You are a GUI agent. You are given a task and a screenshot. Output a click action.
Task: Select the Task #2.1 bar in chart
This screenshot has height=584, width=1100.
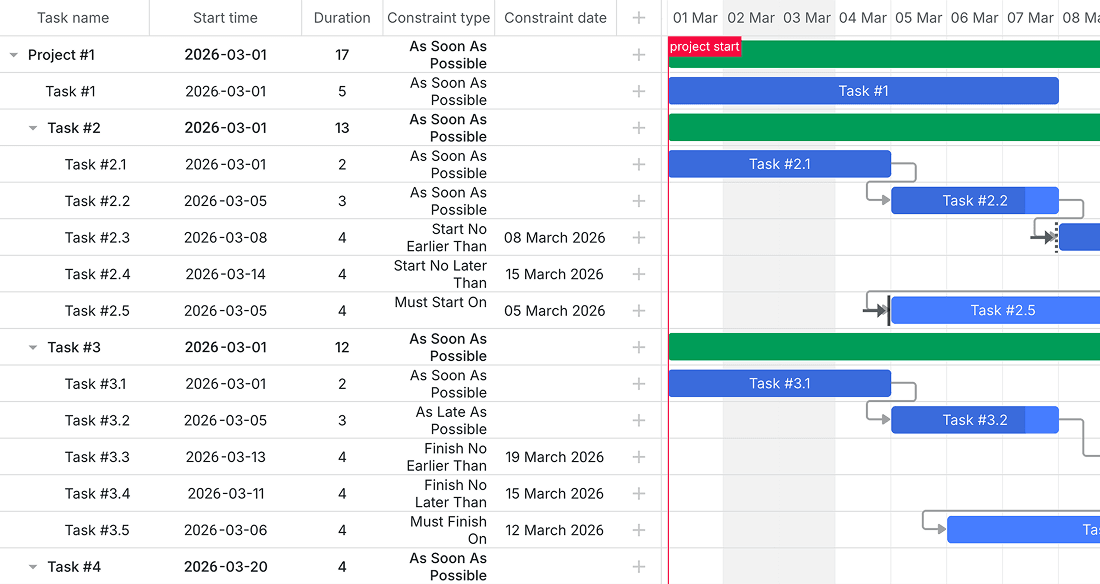tap(779, 164)
